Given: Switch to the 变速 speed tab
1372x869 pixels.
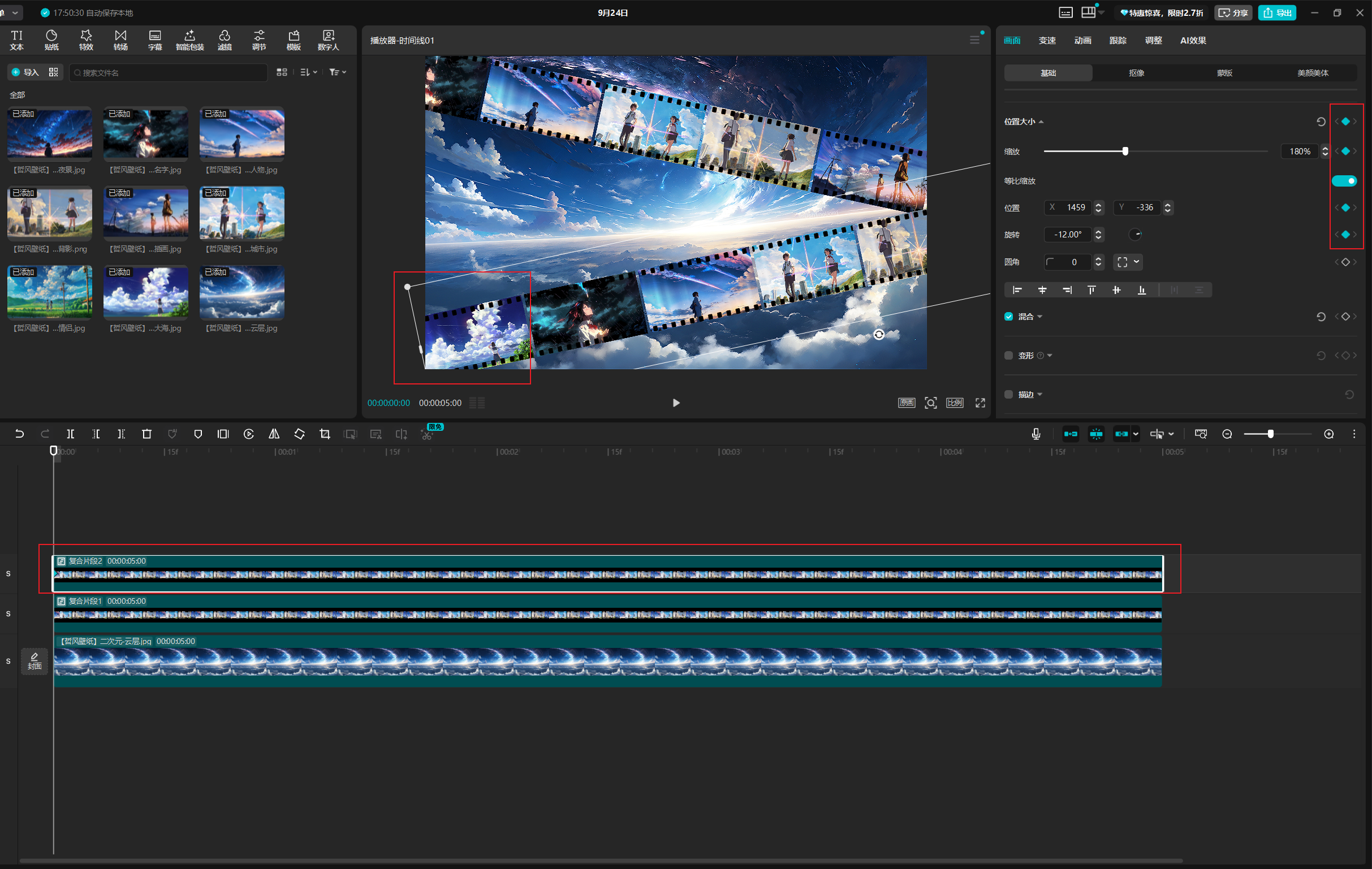Looking at the screenshot, I should (1047, 41).
